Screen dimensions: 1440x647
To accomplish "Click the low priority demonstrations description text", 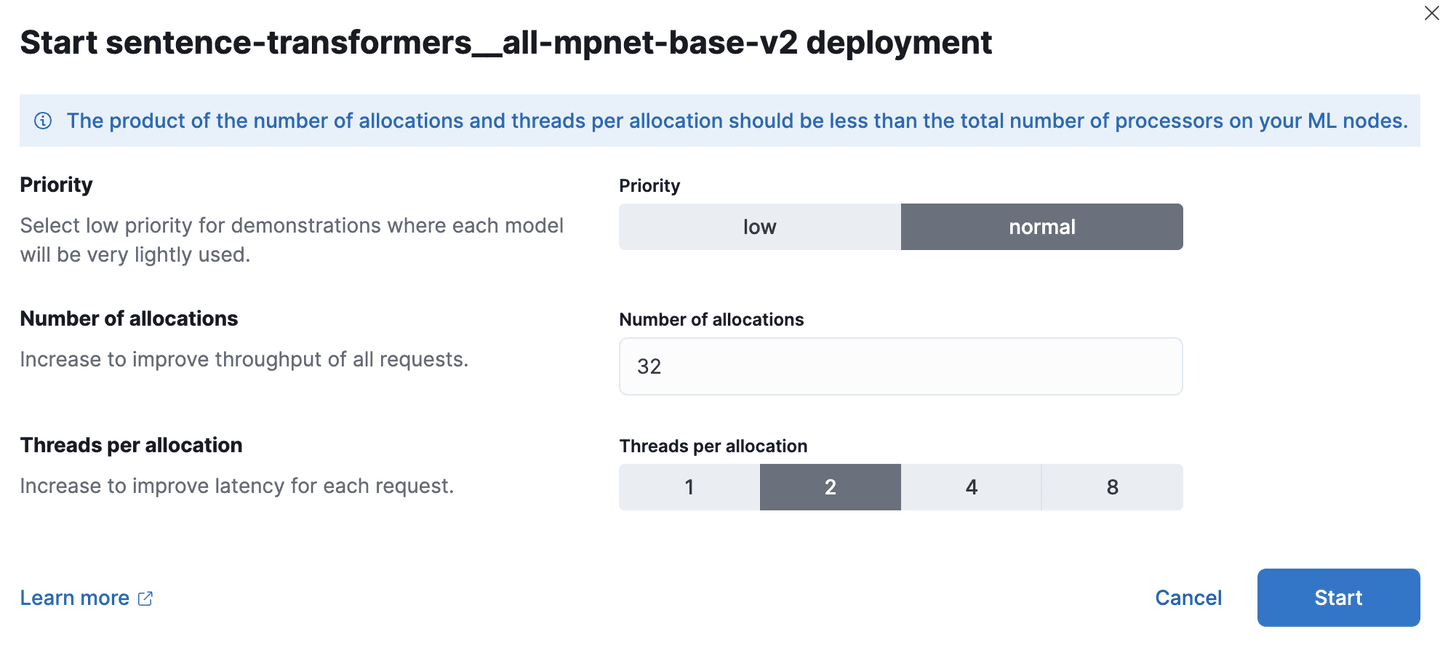I will pos(291,240).
